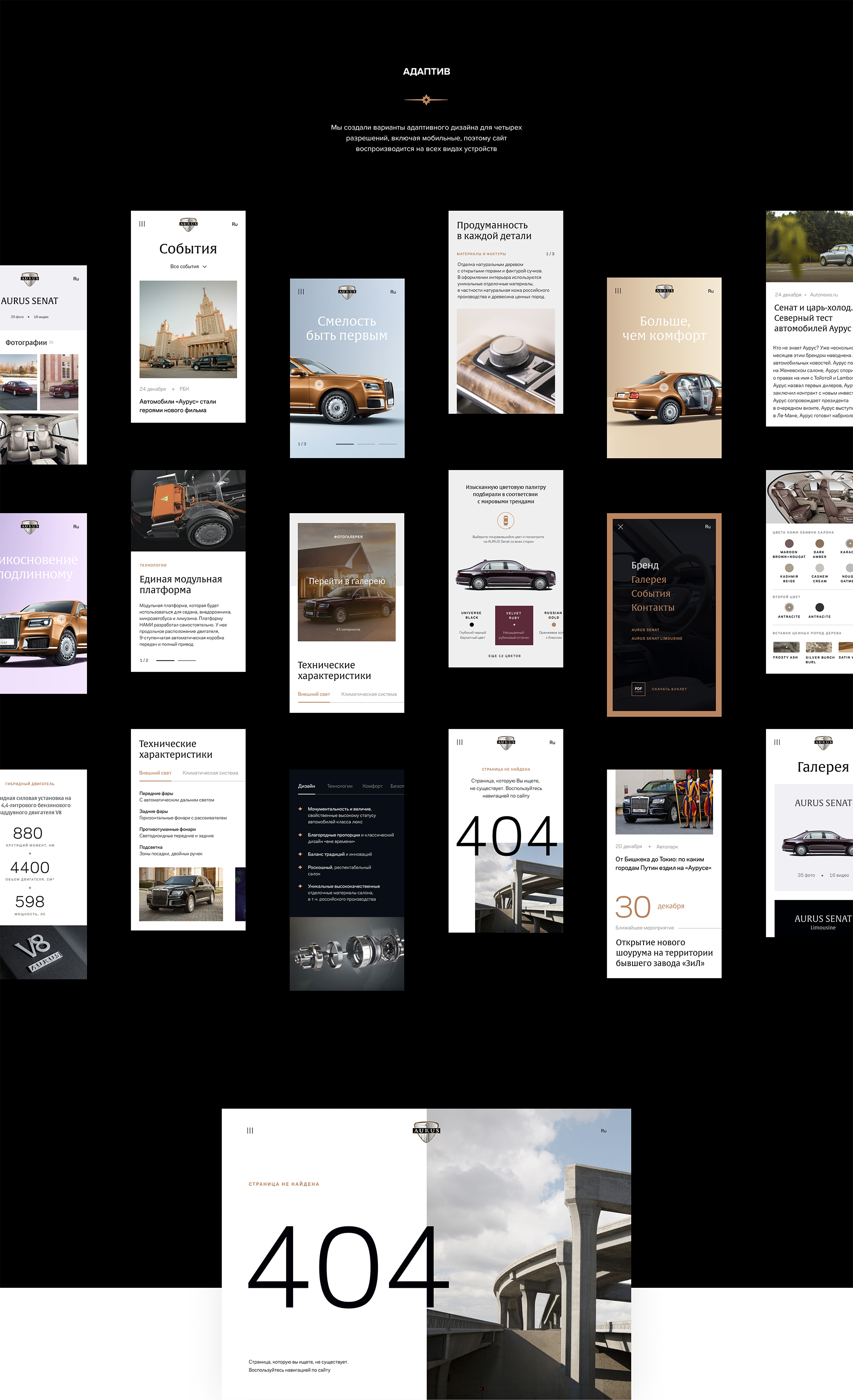
Task: Expand Еще 12 цветов color list
Action: click(505, 656)
